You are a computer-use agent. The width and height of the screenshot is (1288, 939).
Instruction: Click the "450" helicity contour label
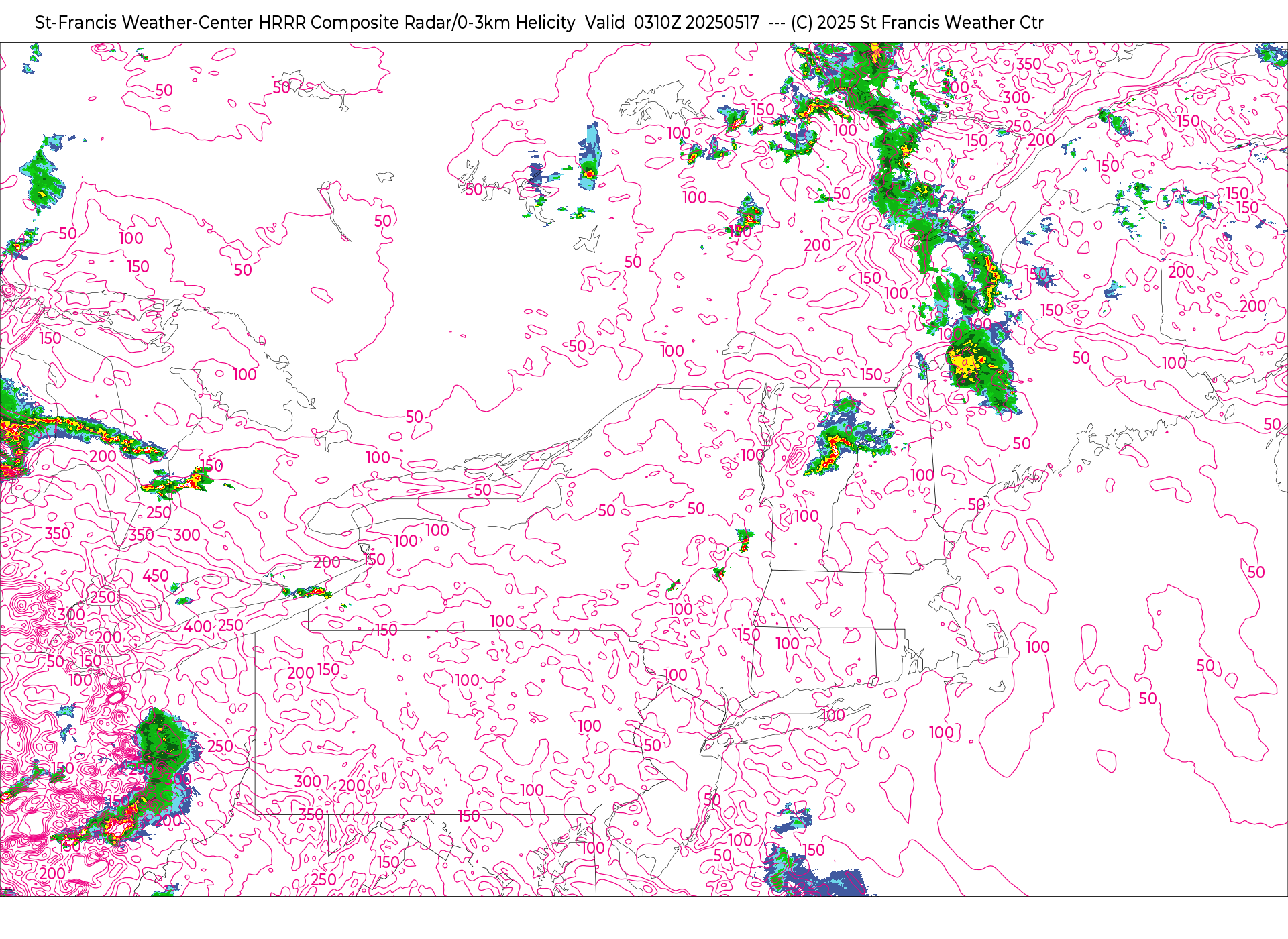[156, 576]
